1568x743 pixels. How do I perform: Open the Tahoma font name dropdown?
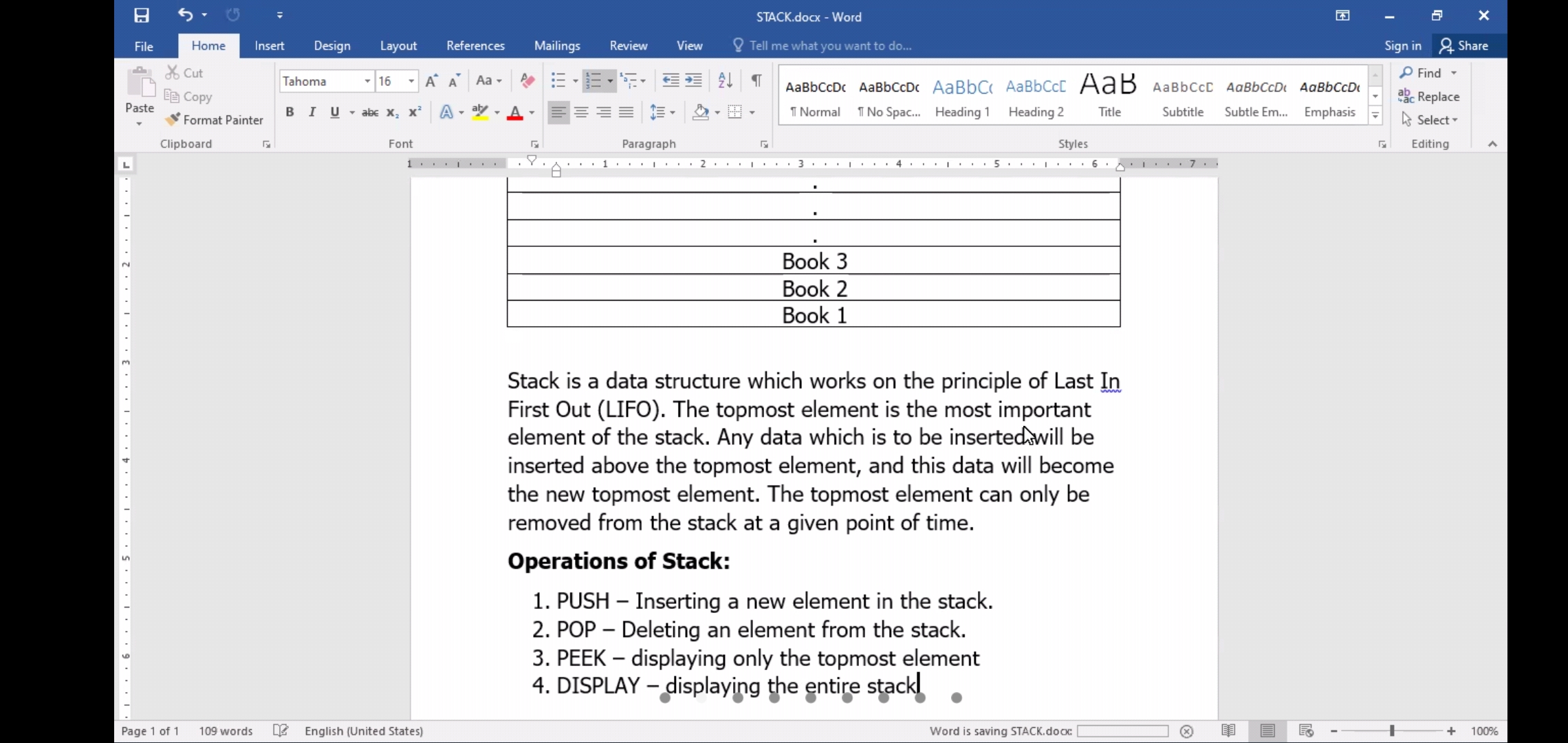tap(367, 81)
